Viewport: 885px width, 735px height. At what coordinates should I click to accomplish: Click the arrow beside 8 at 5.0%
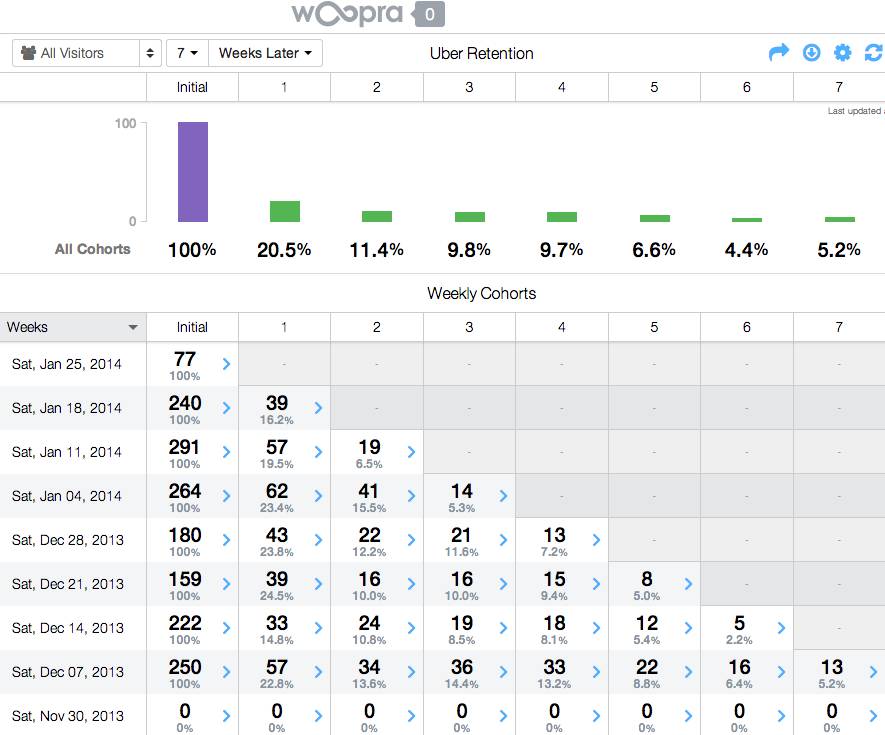(689, 584)
